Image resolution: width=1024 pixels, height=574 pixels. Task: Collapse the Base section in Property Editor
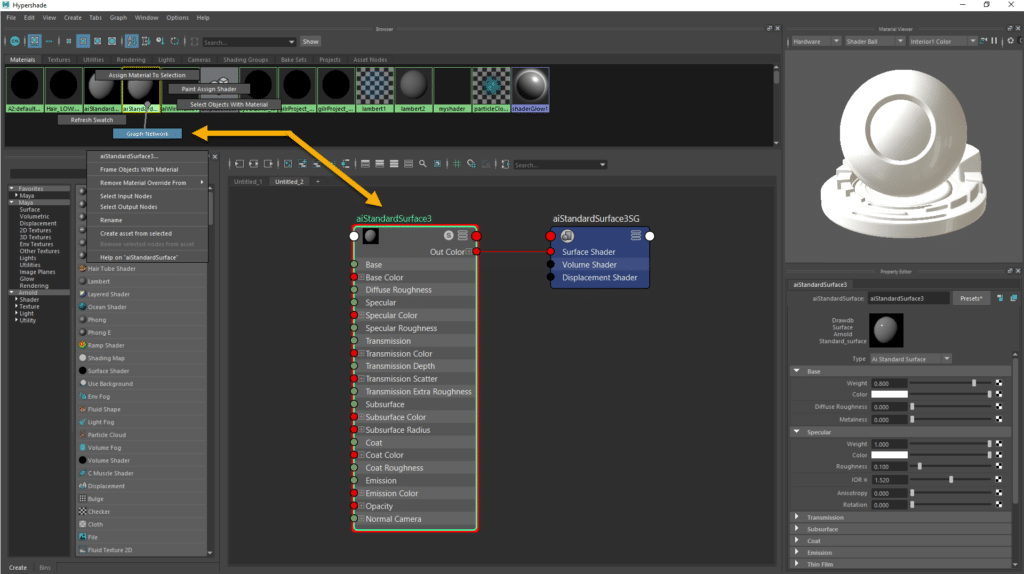(x=797, y=371)
